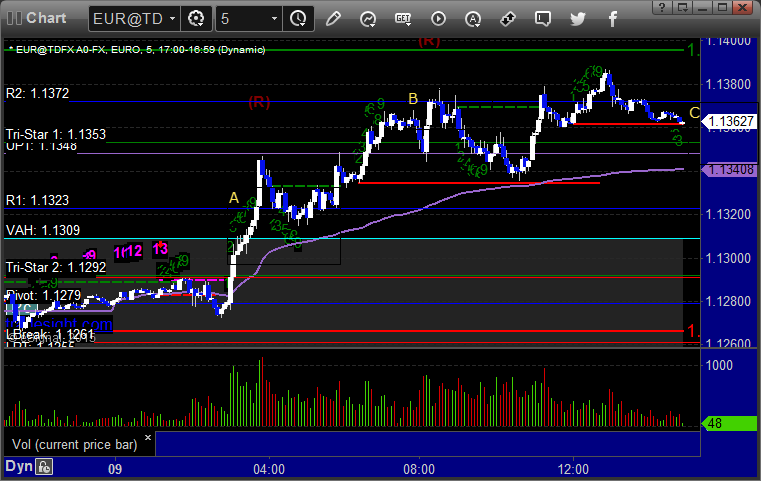Screen dimensions: 761x481
Task: Click the 1.13200 price axis label
Action: 728,215
